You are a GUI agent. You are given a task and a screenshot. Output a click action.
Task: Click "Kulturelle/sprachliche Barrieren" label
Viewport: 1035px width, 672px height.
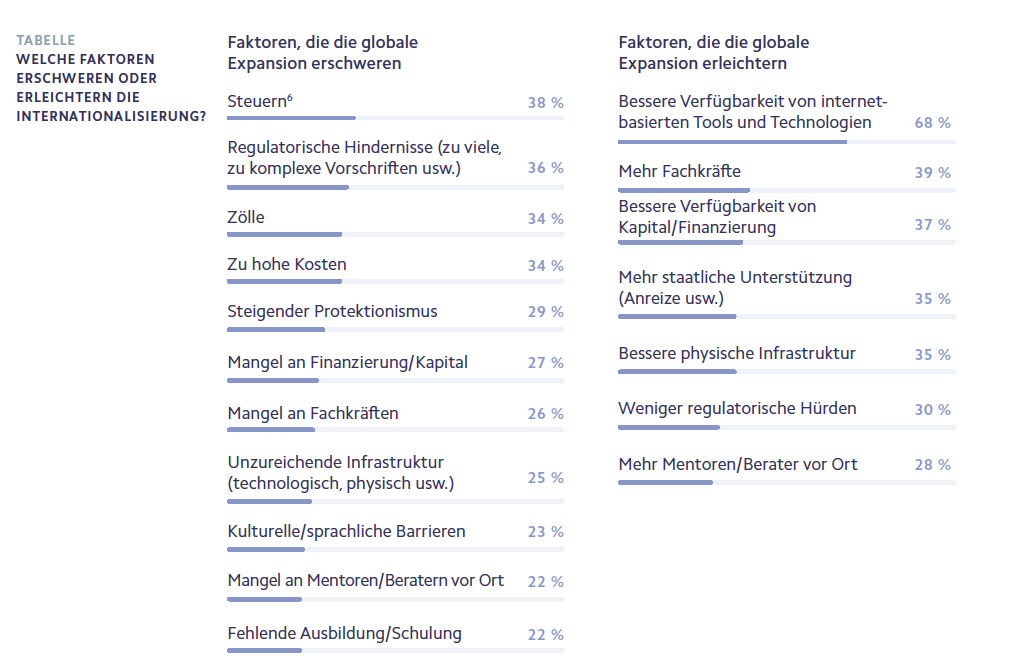click(x=346, y=531)
